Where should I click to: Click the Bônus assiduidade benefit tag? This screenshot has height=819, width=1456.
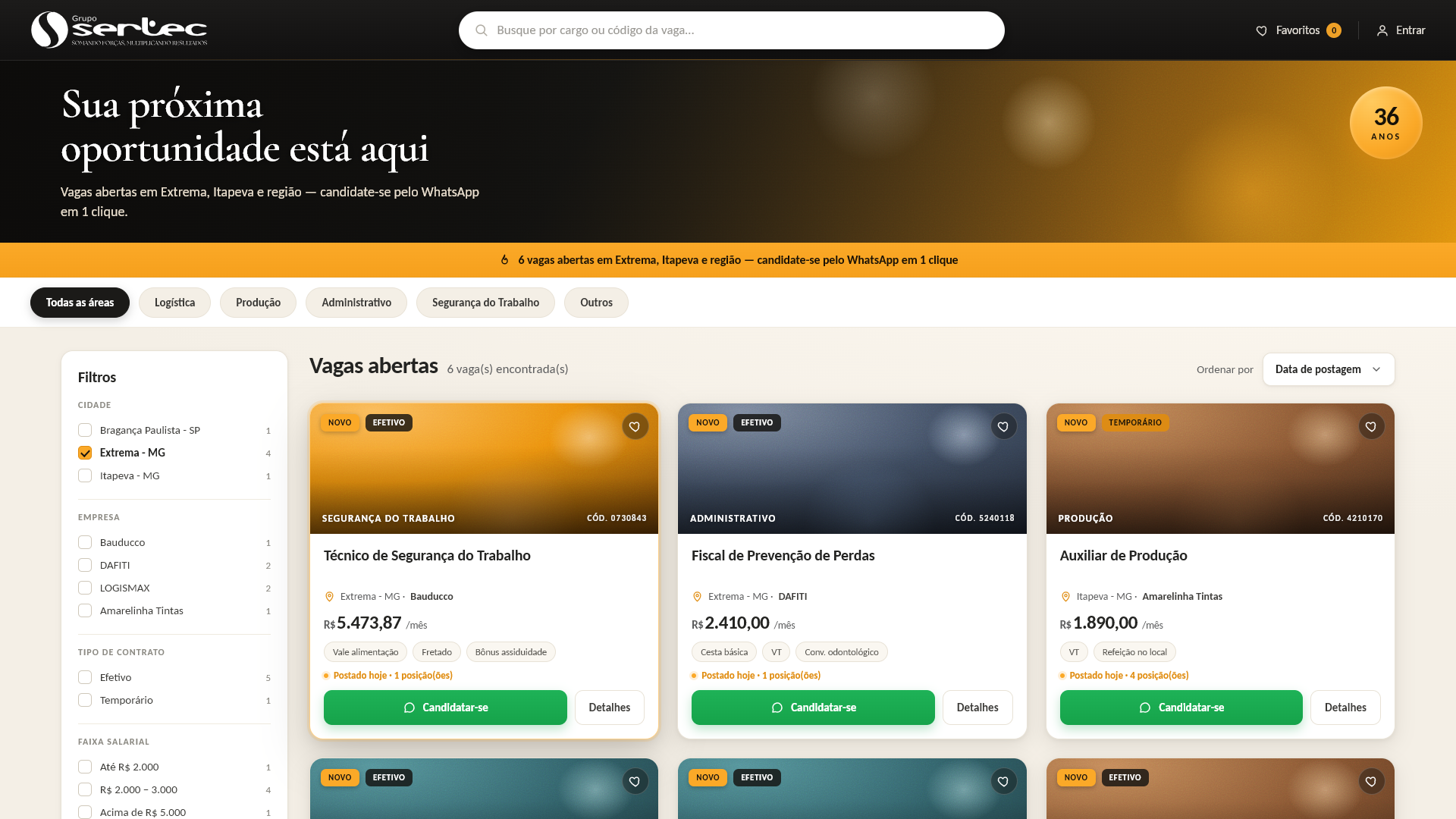click(511, 652)
